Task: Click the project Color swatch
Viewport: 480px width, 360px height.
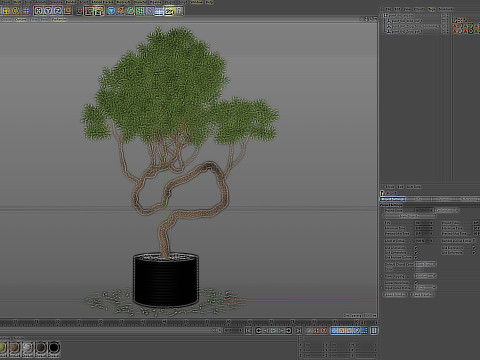Action: coord(419,269)
